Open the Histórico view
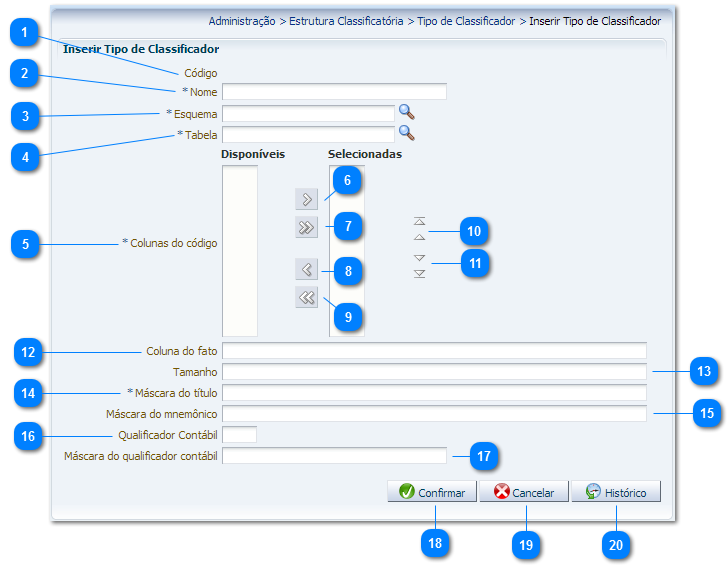The height and width of the screenshot is (569, 727). [x=616, y=492]
